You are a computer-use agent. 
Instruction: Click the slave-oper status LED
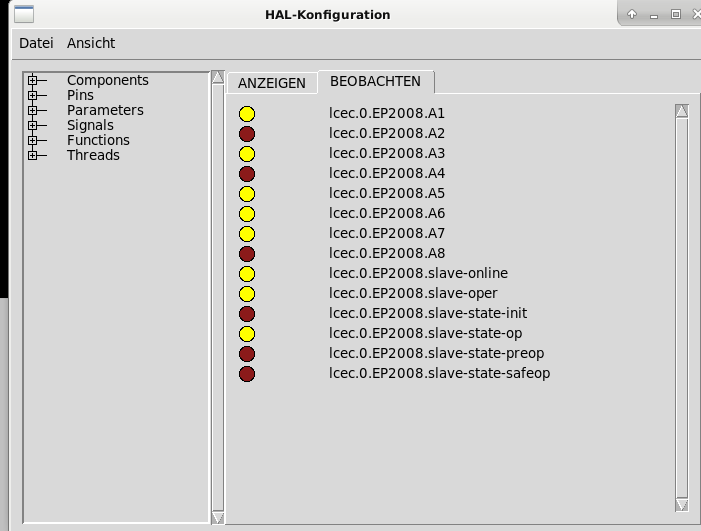pyautogui.click(x=247, y=294)
